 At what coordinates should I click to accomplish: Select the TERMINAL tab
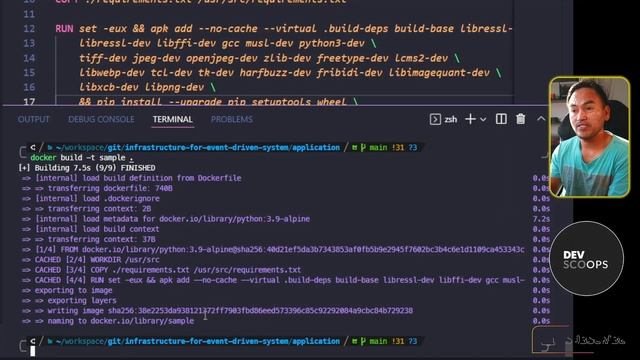click(172, 120)
